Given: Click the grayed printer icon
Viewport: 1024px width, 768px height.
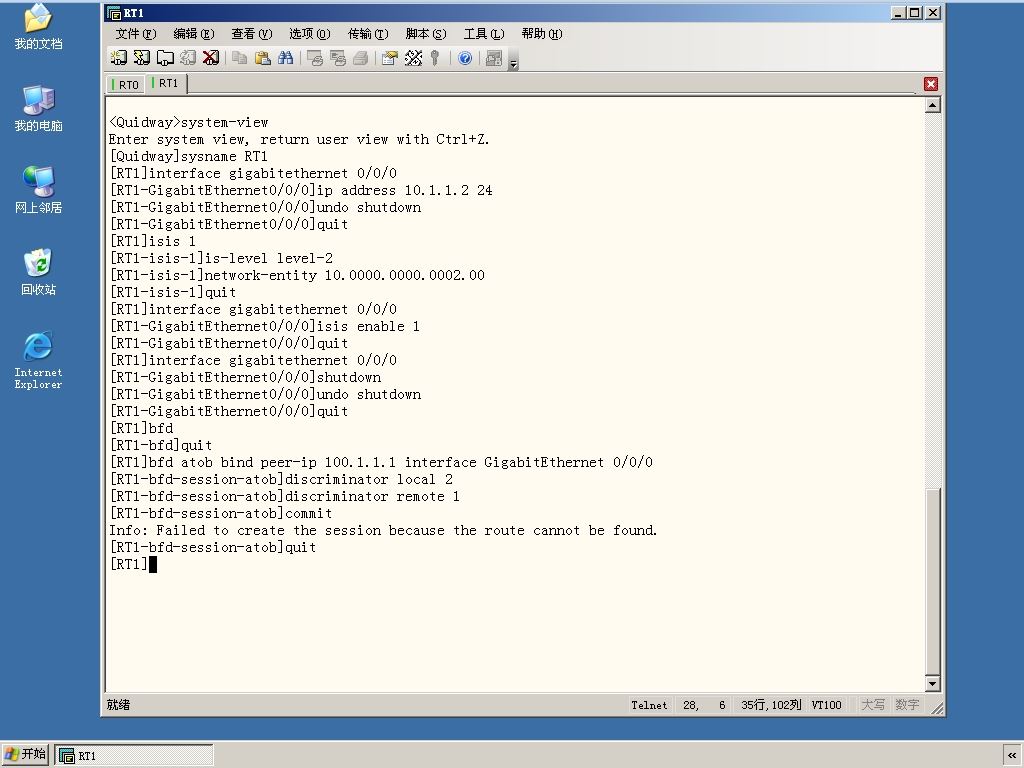Looking at the screenshot, I should pos(360,58).
